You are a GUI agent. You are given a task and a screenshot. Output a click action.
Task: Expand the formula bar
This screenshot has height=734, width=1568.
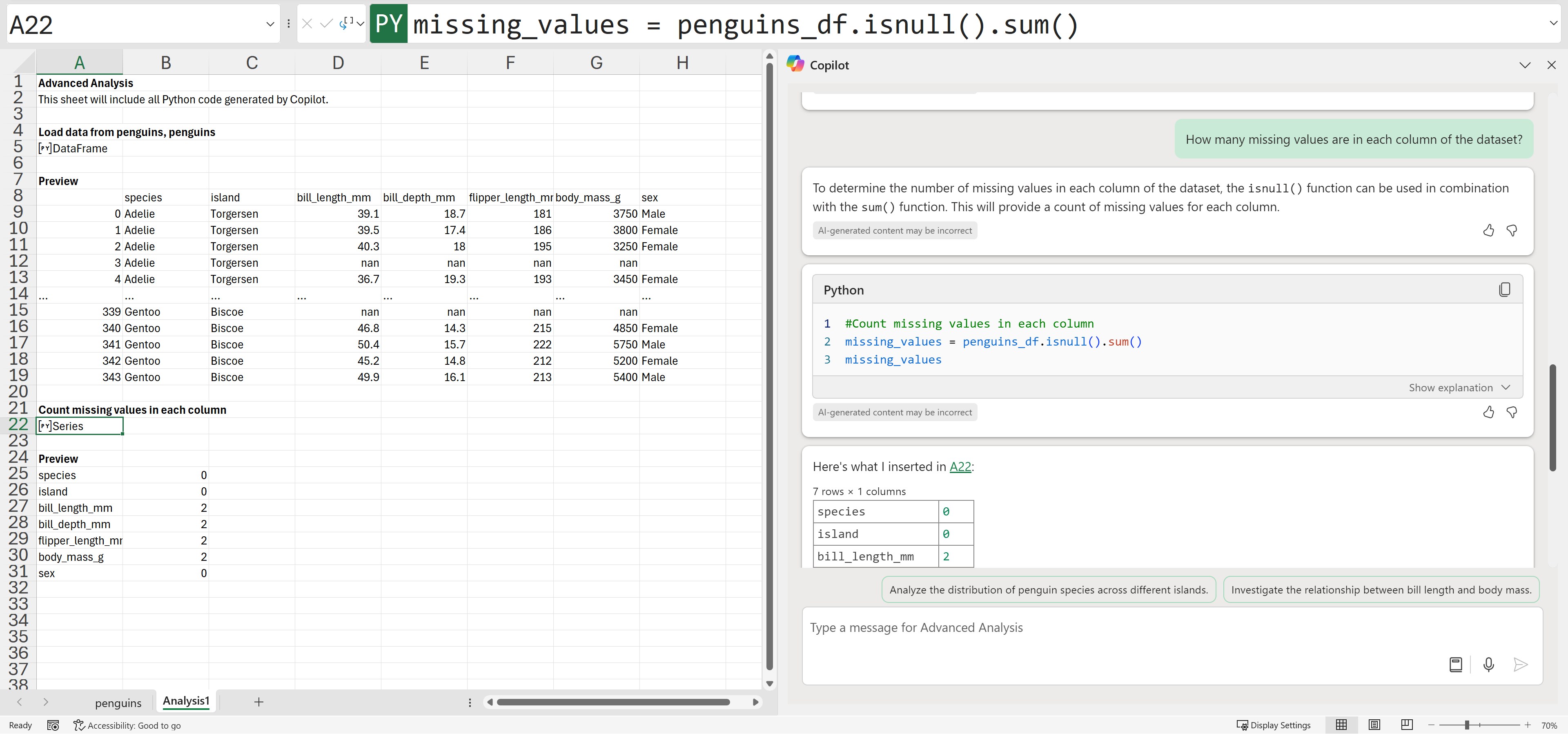click(1553, 23)
